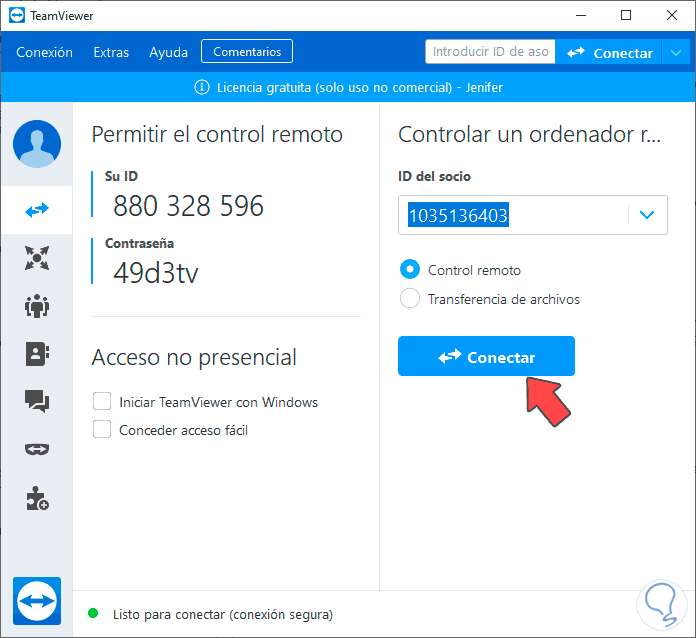Click Su ID number 880 328 596
The width and height of the screenshot is (696, 638).
tap(188, 206)
